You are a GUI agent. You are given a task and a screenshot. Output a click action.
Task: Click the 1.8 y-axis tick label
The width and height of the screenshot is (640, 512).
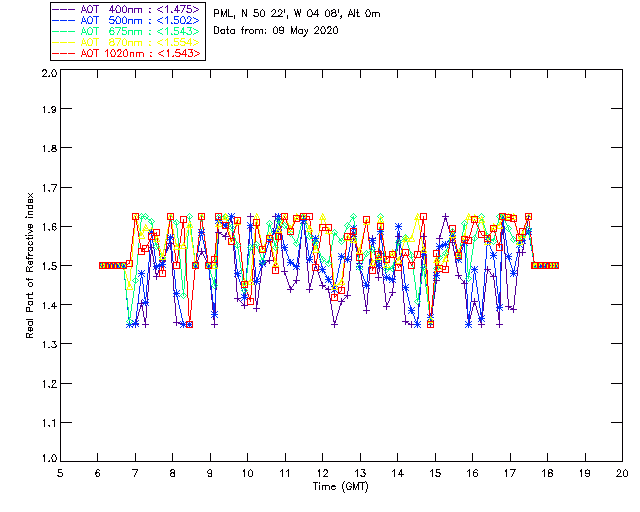coord(49,148)
